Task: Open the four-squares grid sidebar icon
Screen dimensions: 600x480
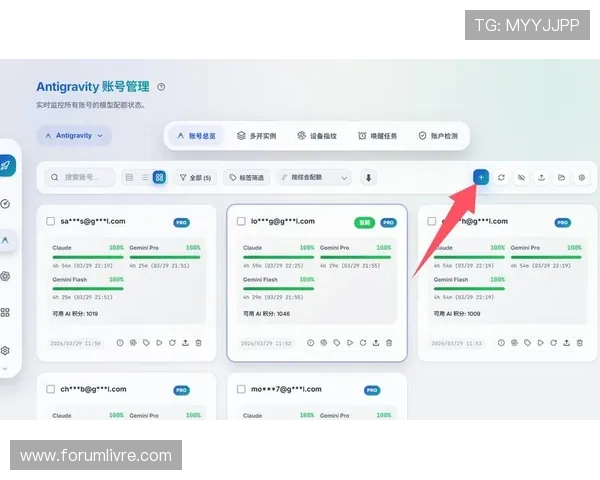Action: point(5,312)
